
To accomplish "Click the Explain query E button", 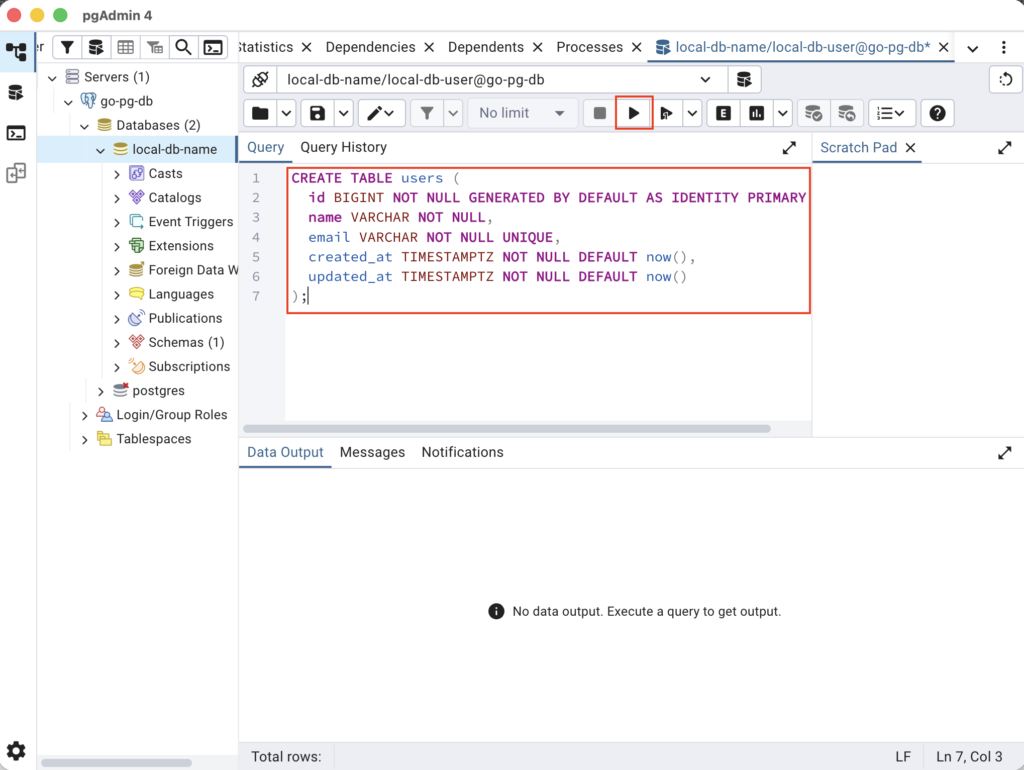I will (723, 113).
